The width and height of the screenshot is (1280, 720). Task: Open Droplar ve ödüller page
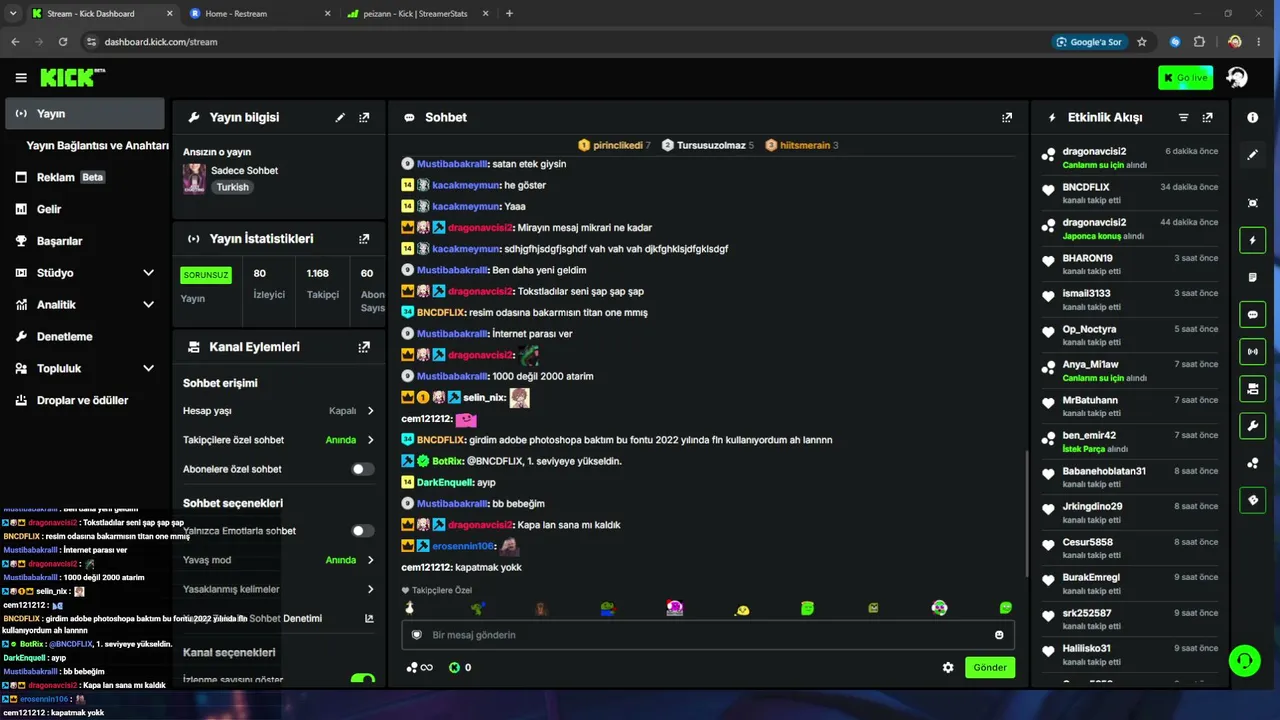click(85, 400)
